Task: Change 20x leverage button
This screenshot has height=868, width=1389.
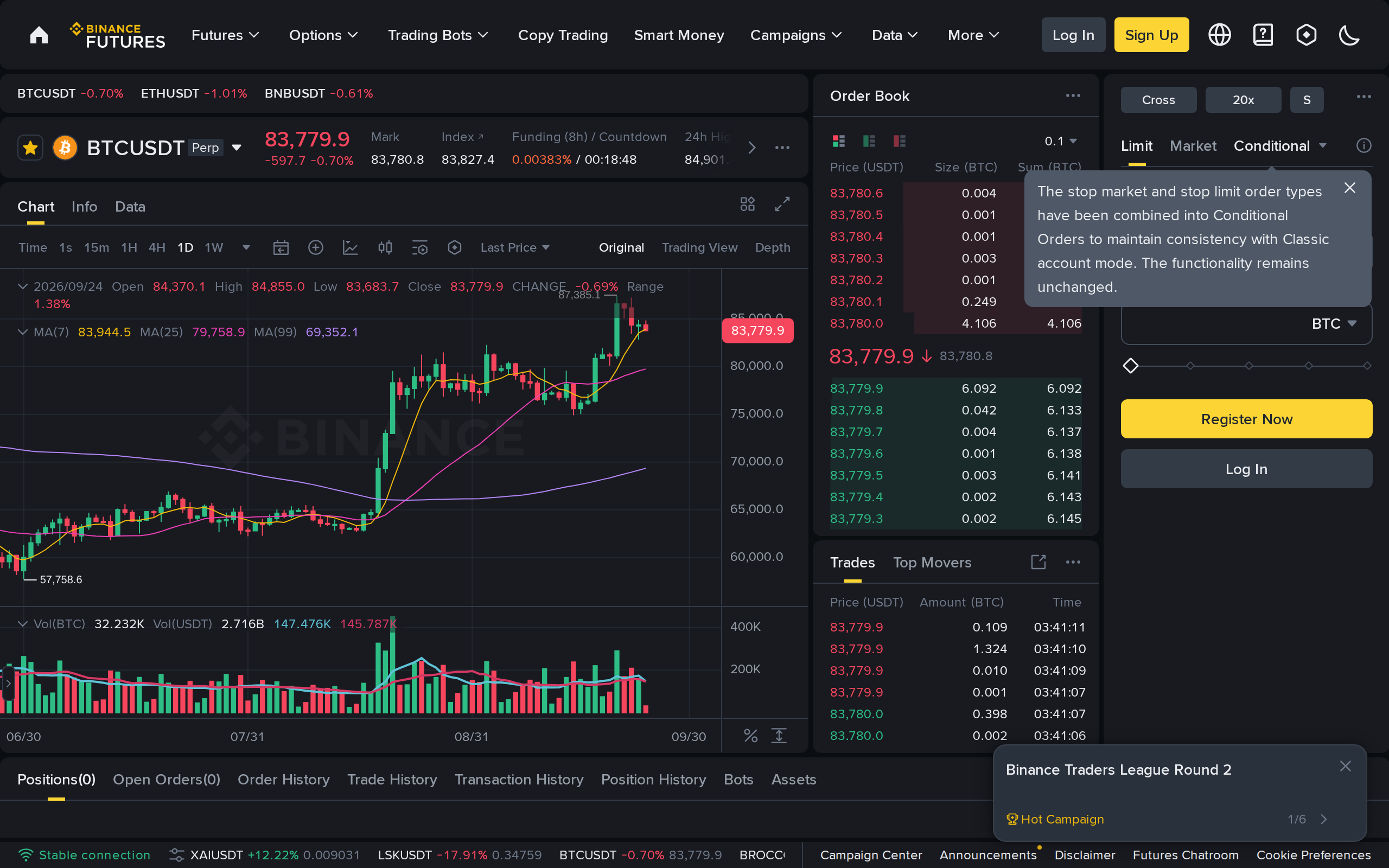Action: coord(1243,100)
